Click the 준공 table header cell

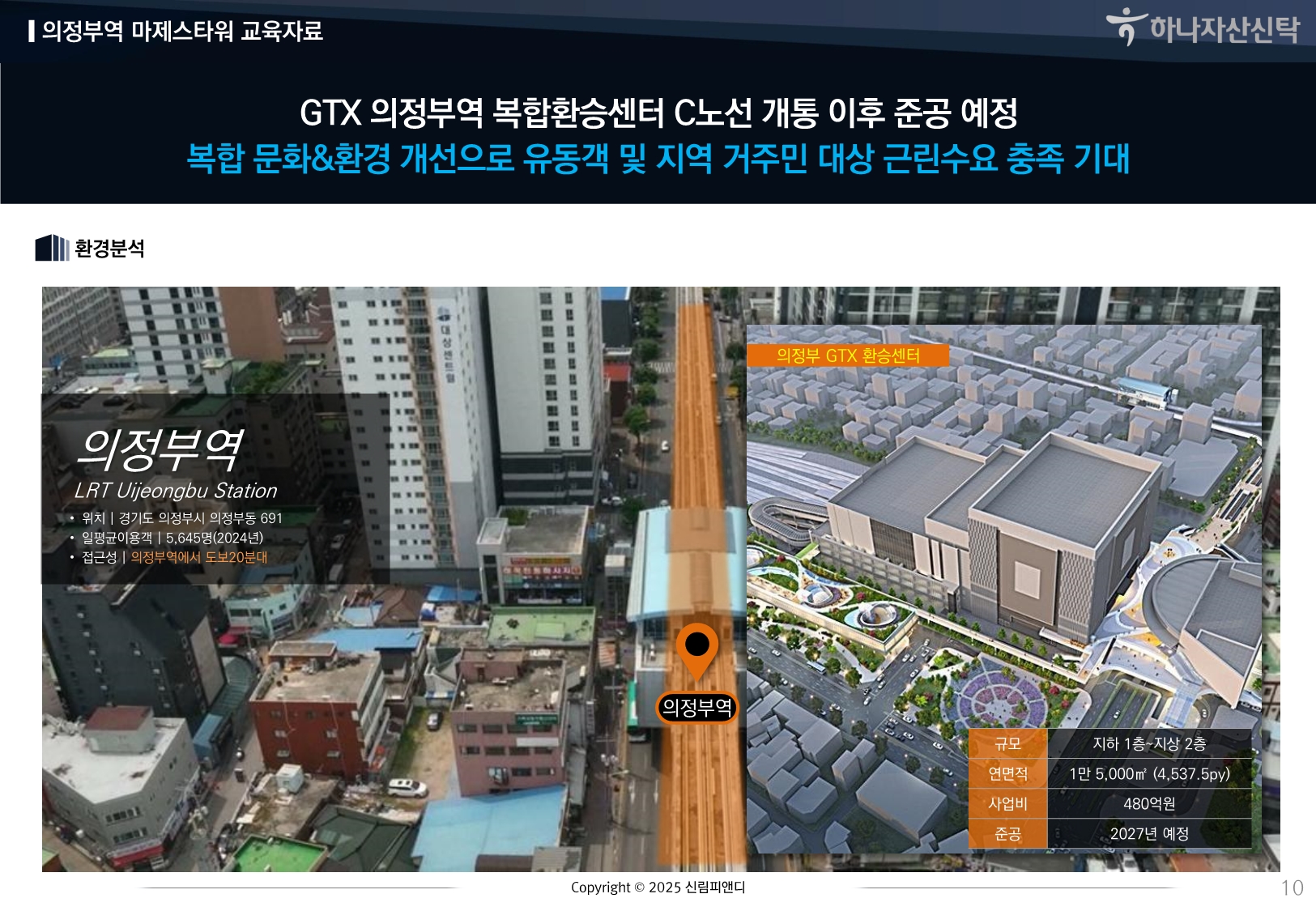[x=1008, y=834]
